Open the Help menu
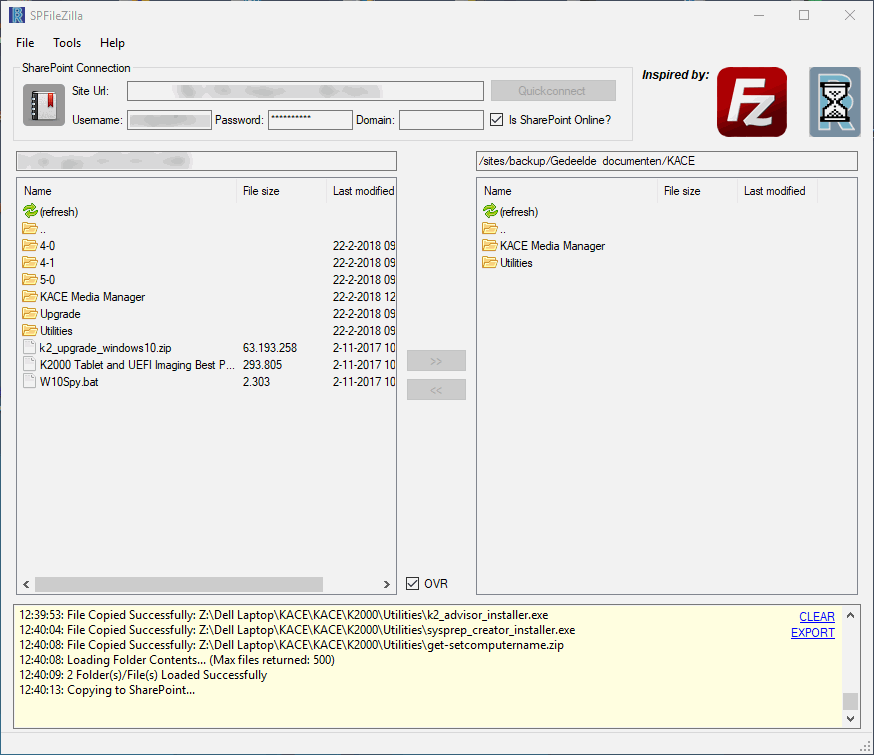Screen dimensions: 874x755 pos(112,43)
